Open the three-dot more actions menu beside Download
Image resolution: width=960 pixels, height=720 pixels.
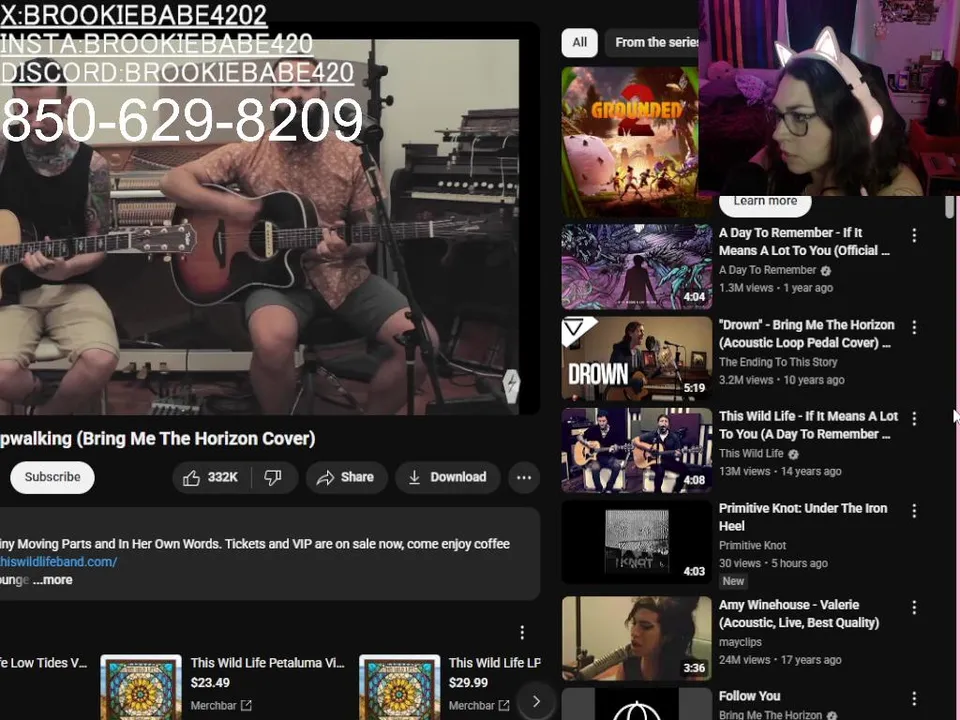click(x=524, y=478)
